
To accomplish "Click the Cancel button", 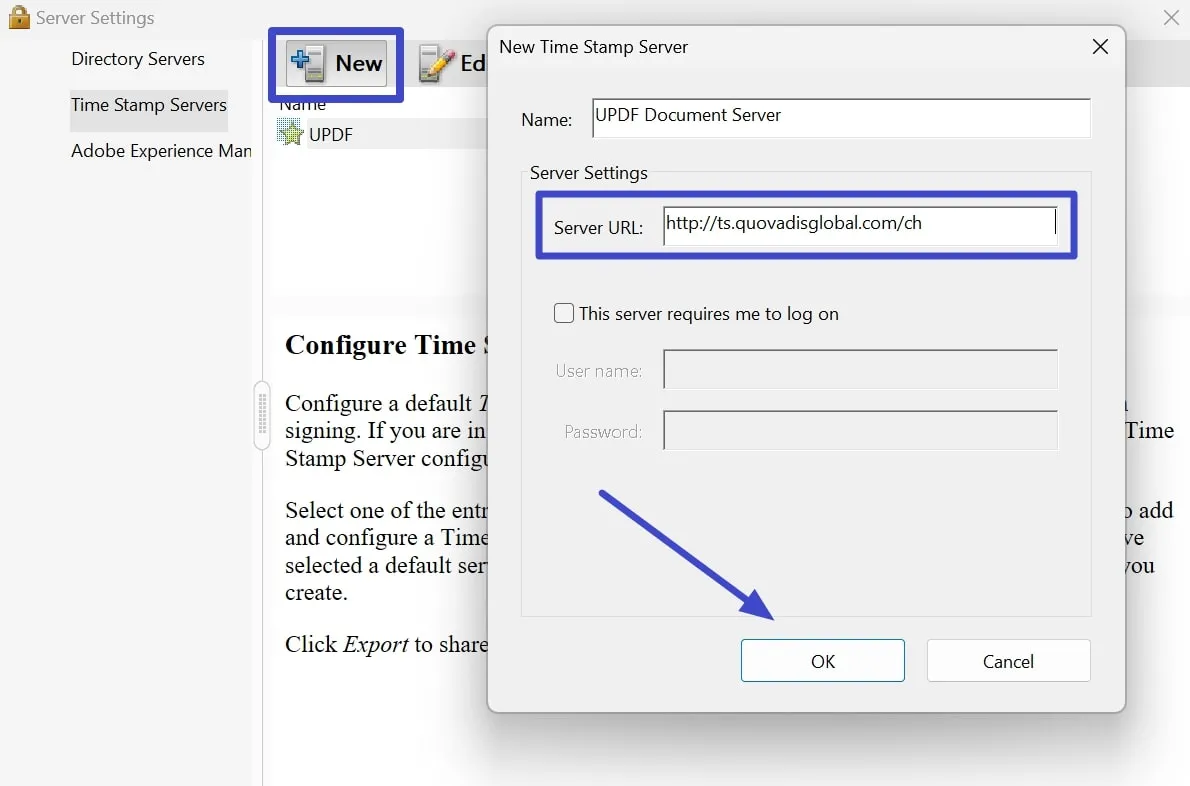I will point(1007,661).
